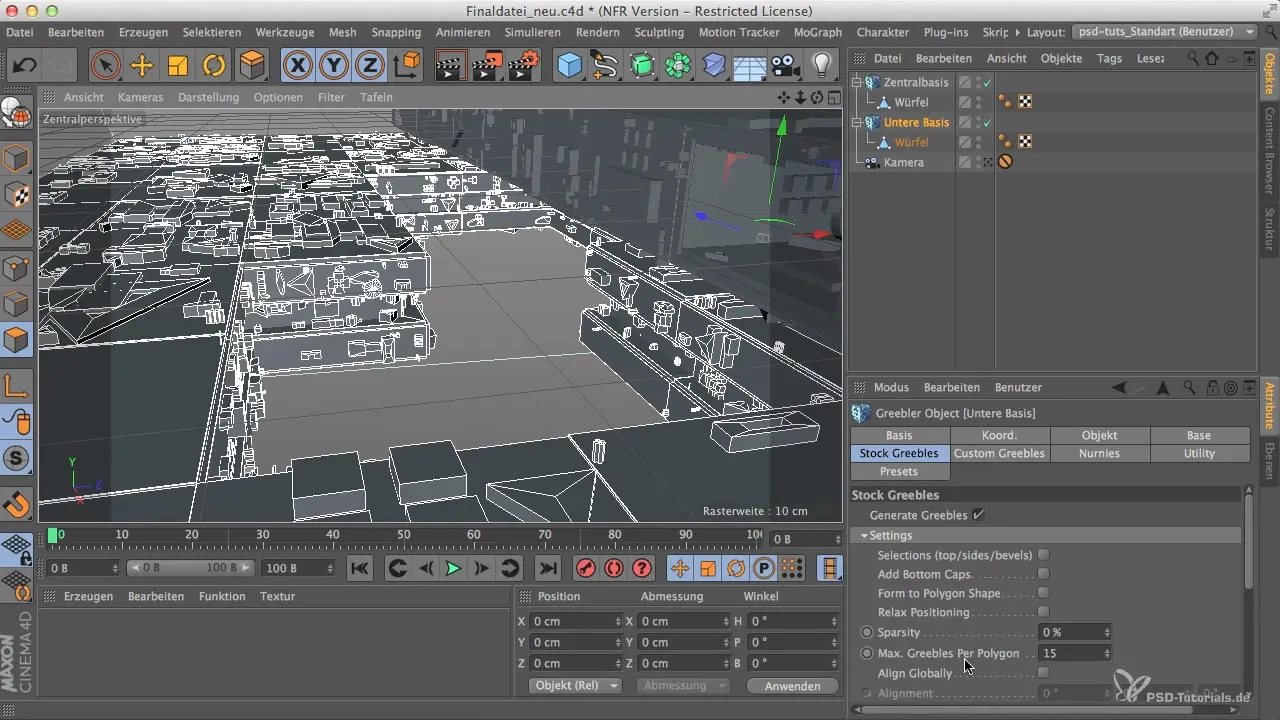Enable Relax Positioning checkbox
Screen dimensions: 1280x720
1043,612
